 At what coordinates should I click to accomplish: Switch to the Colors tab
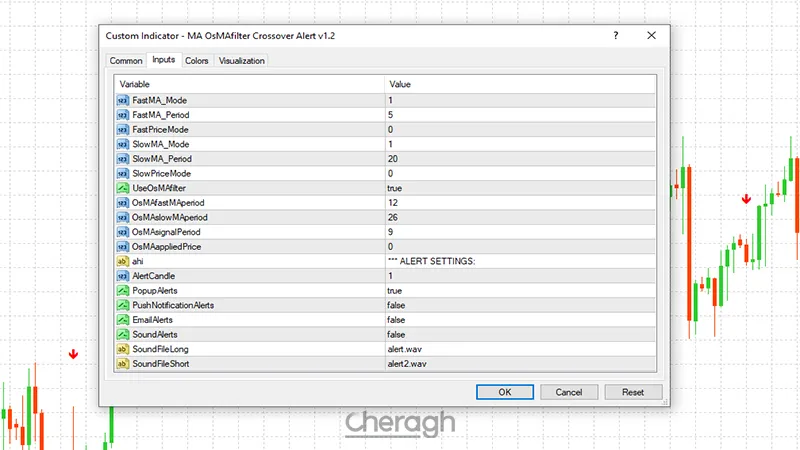click(x=197, y=61)
